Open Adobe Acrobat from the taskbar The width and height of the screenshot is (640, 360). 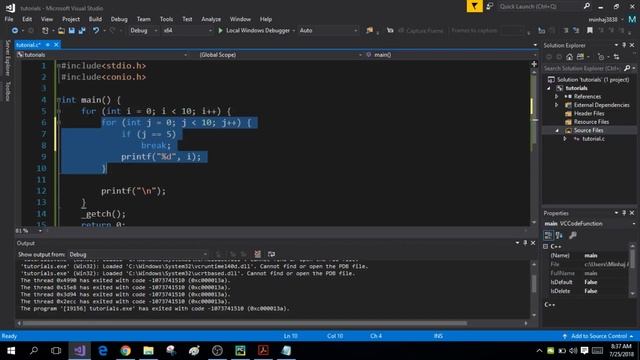(263, 351)
